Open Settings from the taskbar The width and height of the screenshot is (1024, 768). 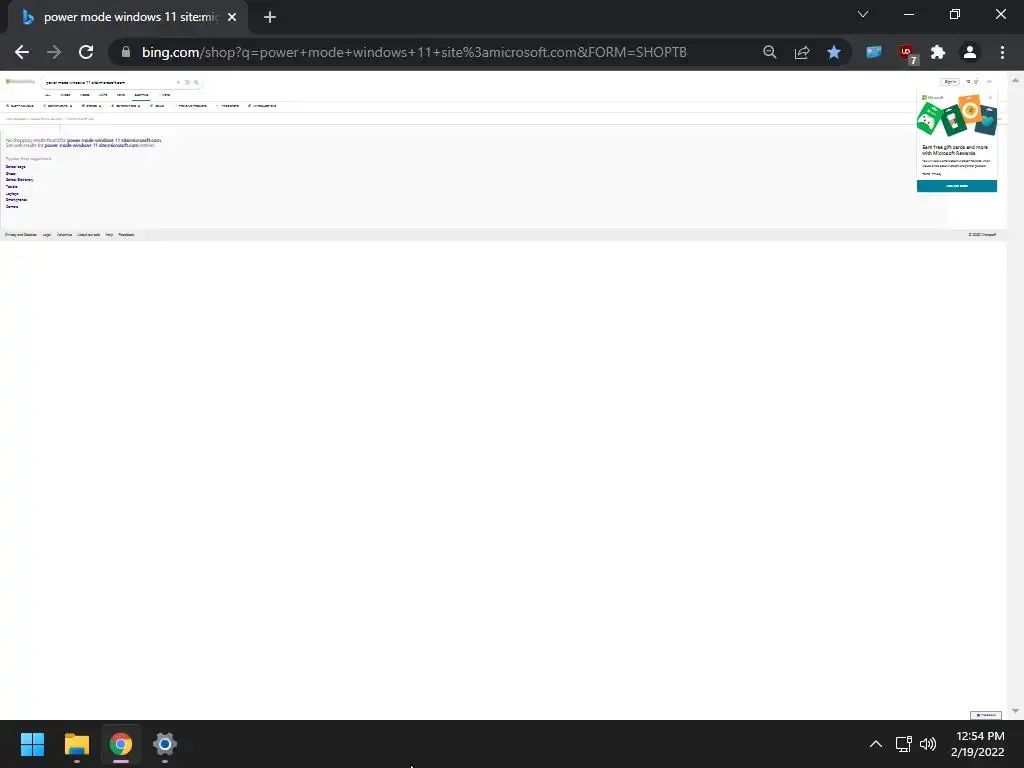[165, 744]
